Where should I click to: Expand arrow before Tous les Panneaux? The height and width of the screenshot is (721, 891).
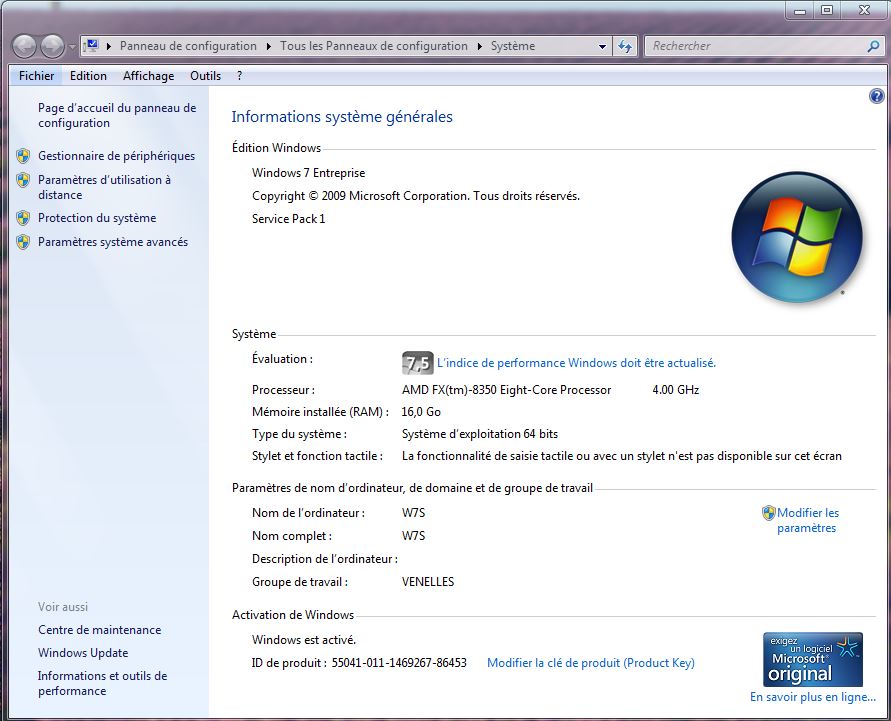coord(269,46)
